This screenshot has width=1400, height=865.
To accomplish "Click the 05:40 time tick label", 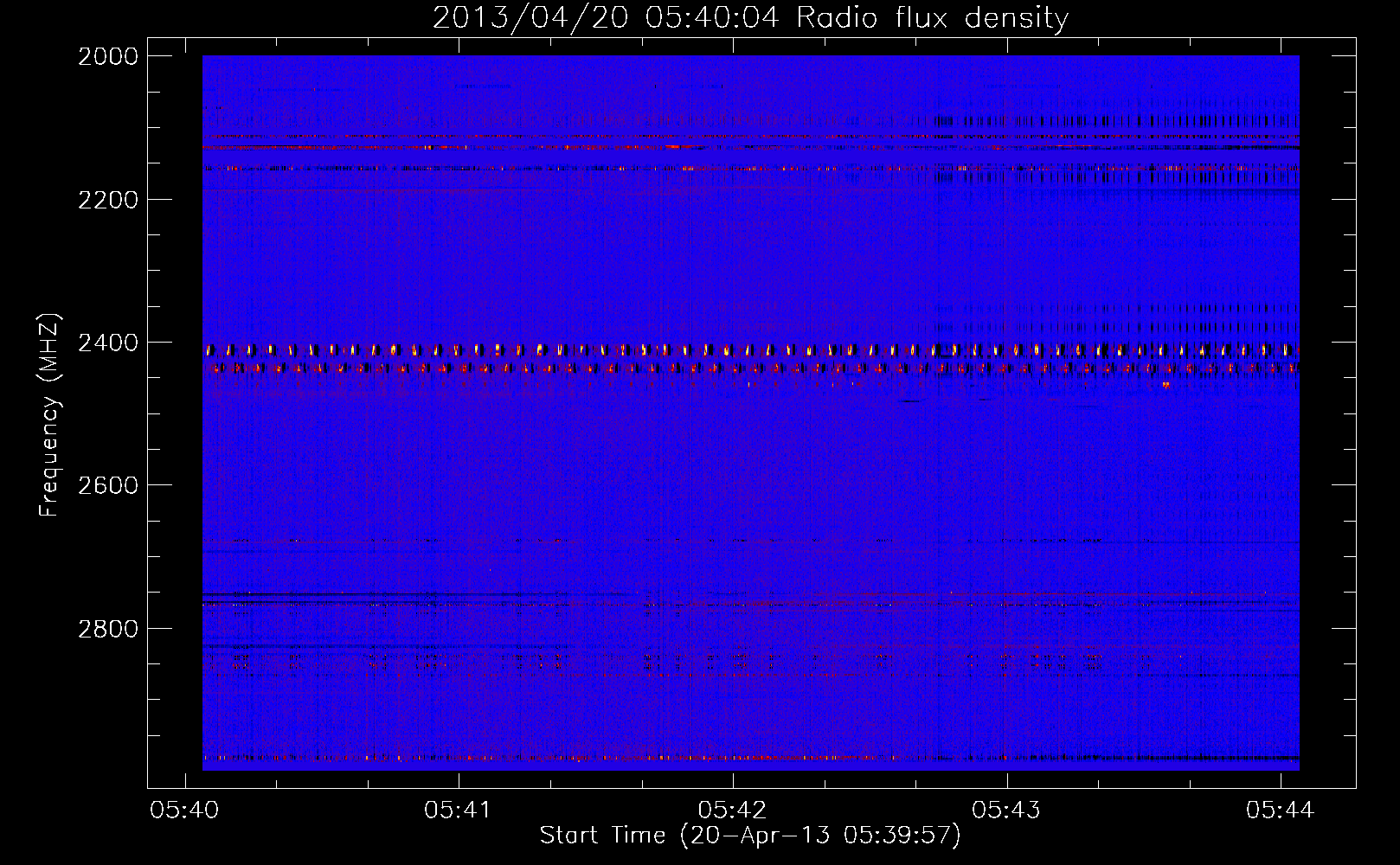I will click(x=184, y=810).
